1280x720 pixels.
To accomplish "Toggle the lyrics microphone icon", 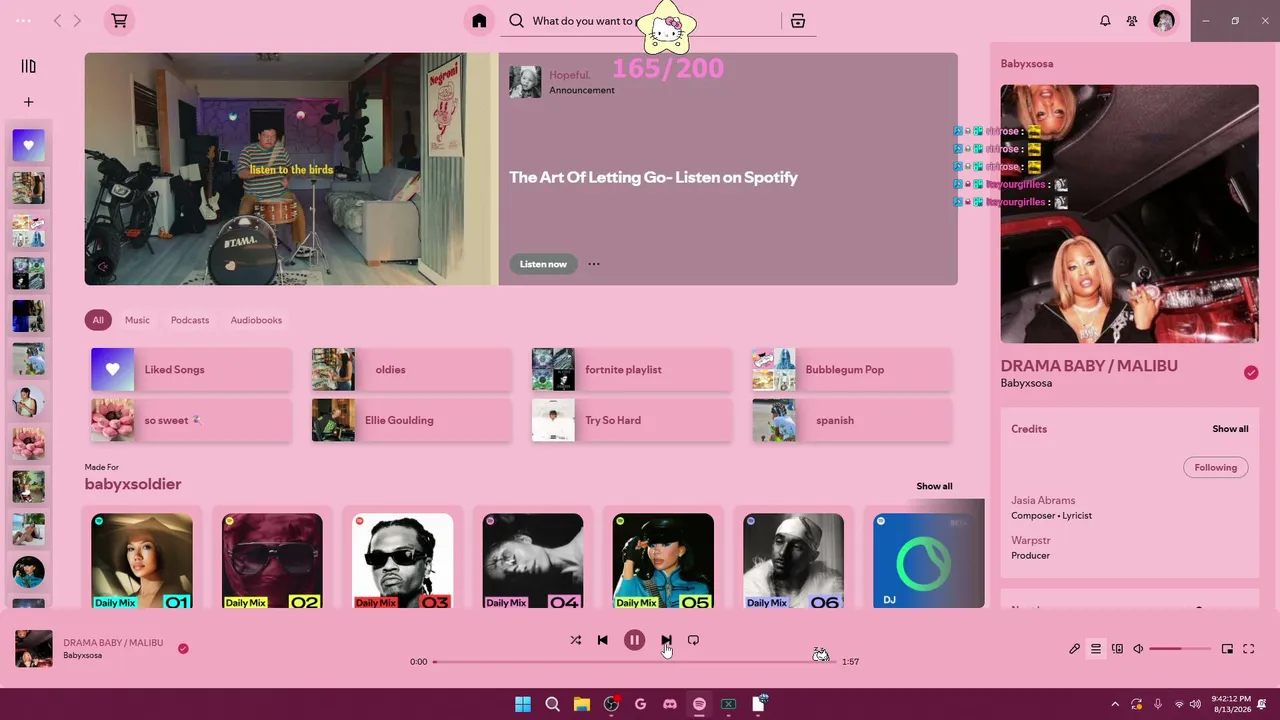I will (1074, 649).
